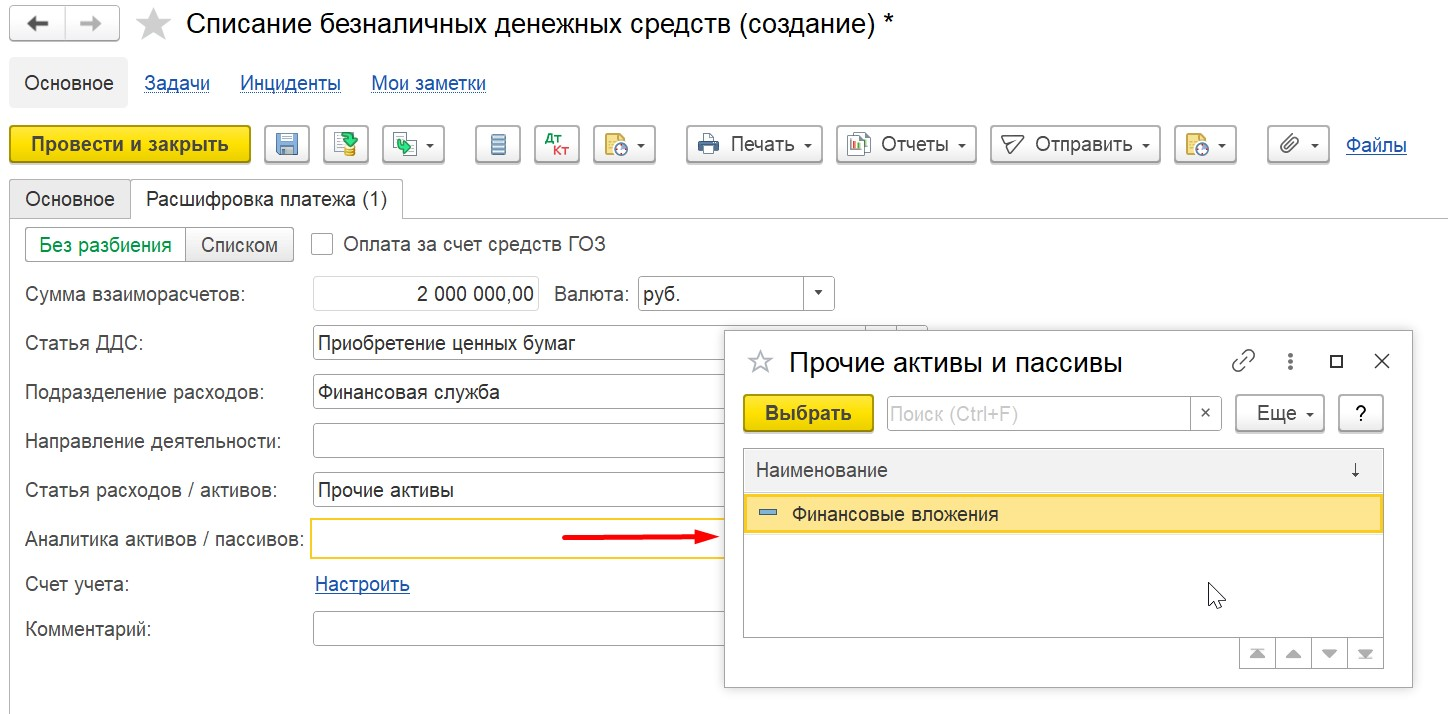Click the Статья расходов / активов field
The width and height of the screenshot is (1448, 714).
(518, 490)
